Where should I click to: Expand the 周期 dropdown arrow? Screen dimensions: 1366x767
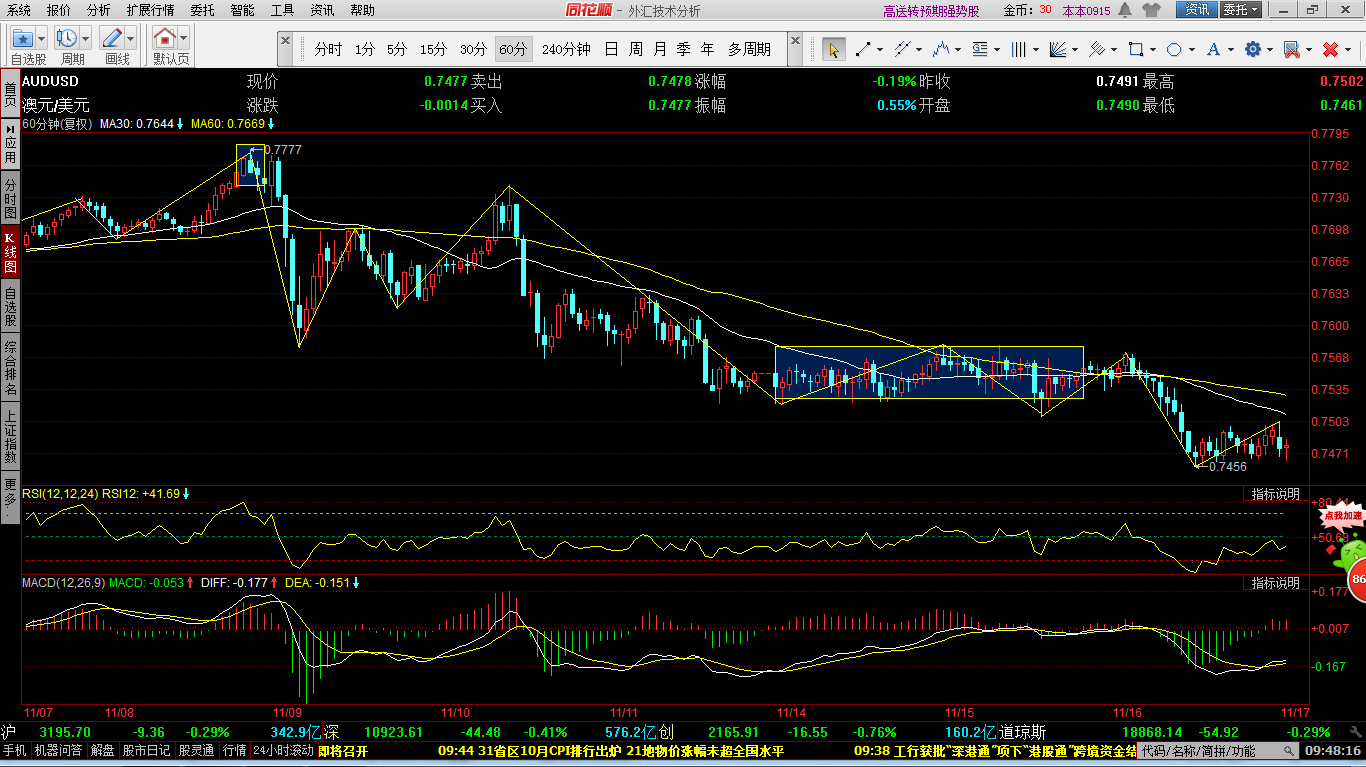pyautogui.click(x=86, y=39)
